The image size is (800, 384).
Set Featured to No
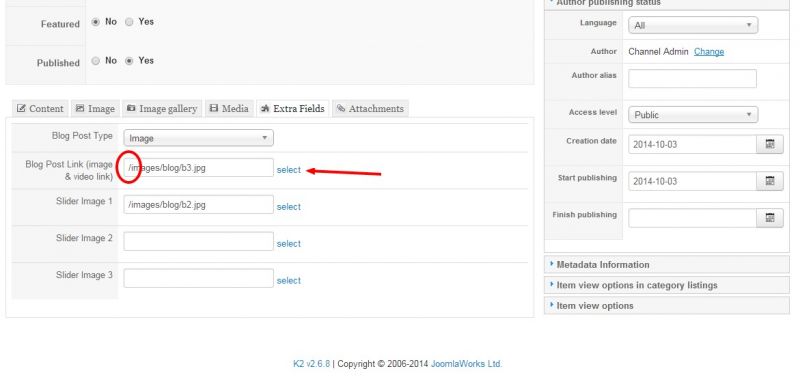coord(95,22)
